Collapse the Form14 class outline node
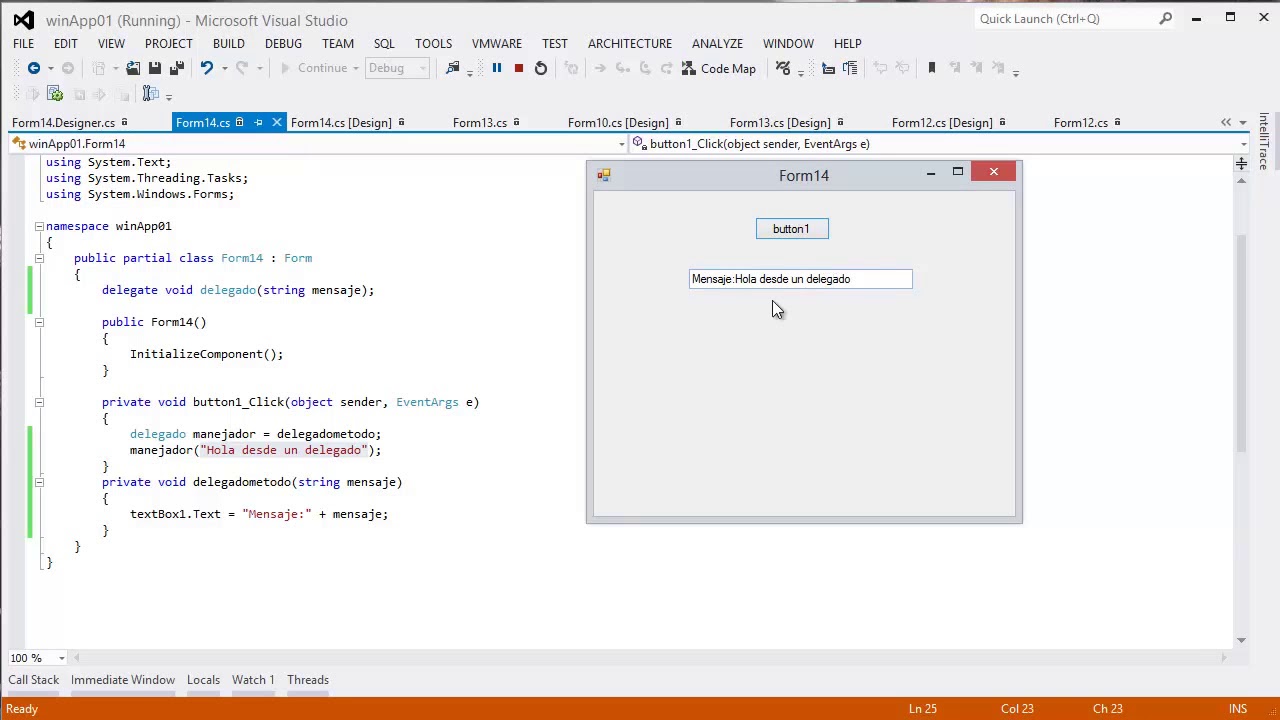1280x720 pixels. pyautogui.click(x=39, y=258)
